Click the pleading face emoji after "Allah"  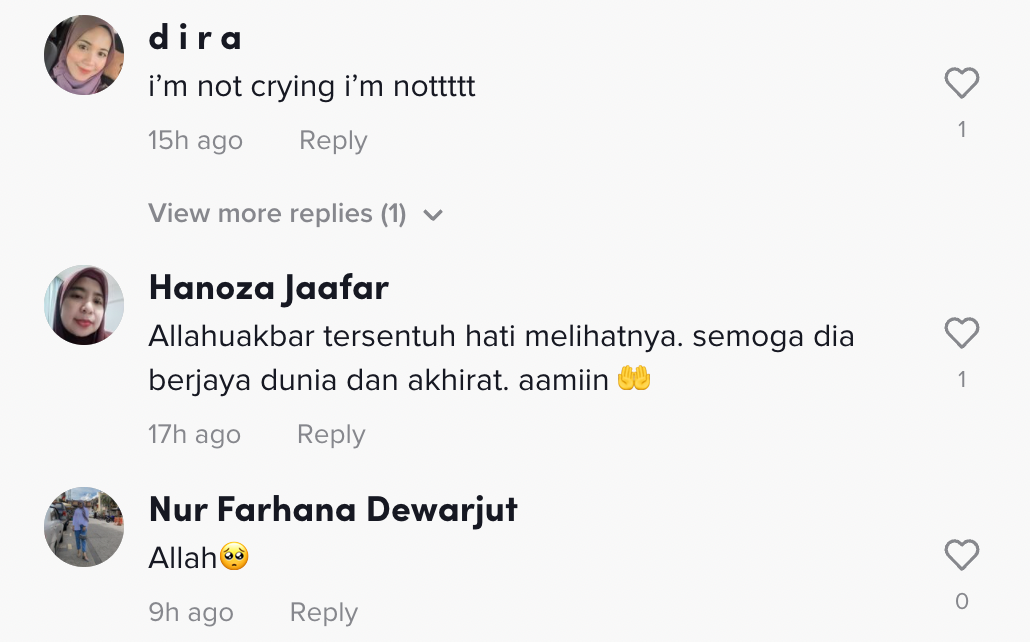tap(234, 558)
